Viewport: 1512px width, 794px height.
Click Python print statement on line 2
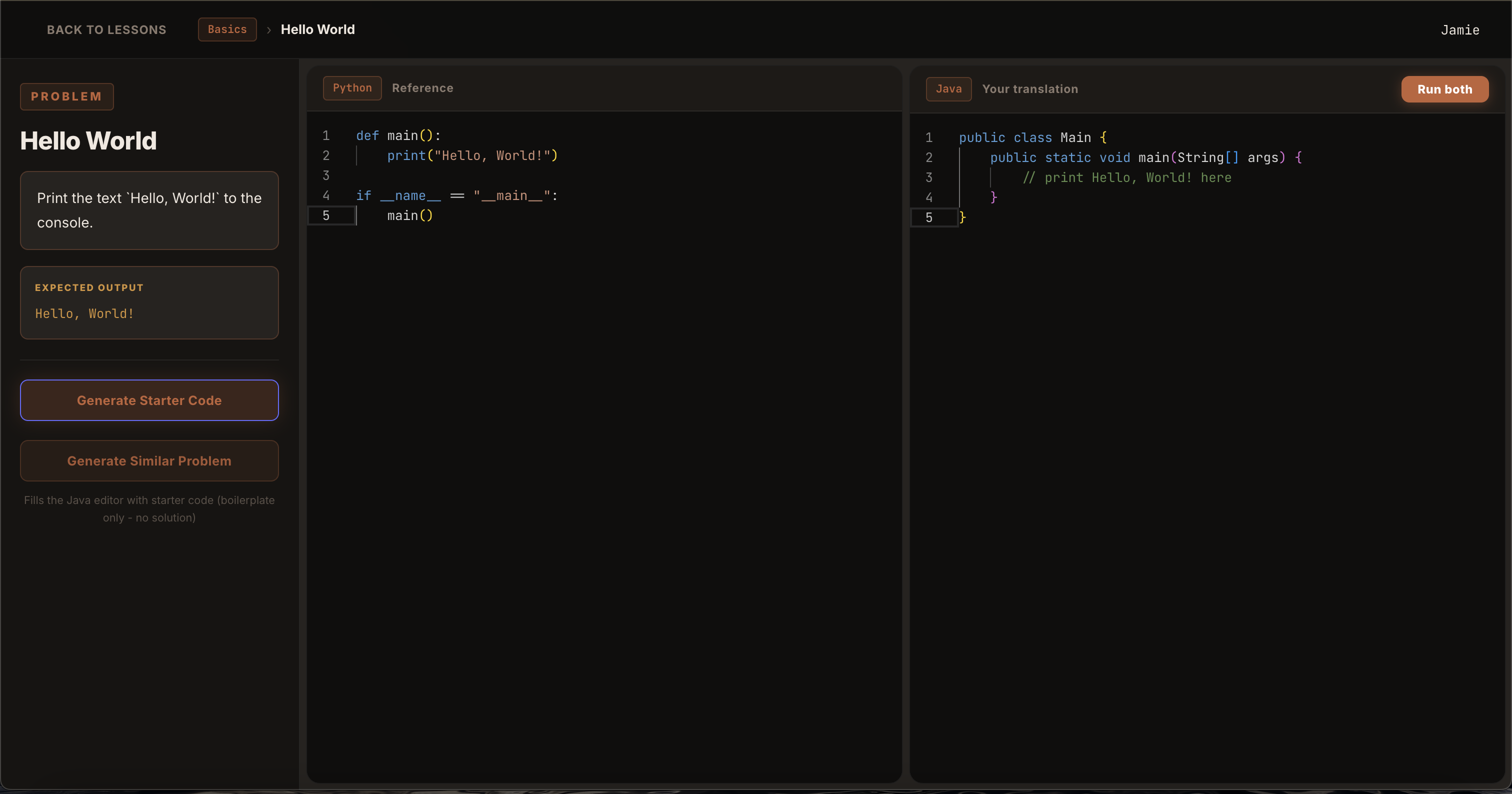click(x=472, y=155)
